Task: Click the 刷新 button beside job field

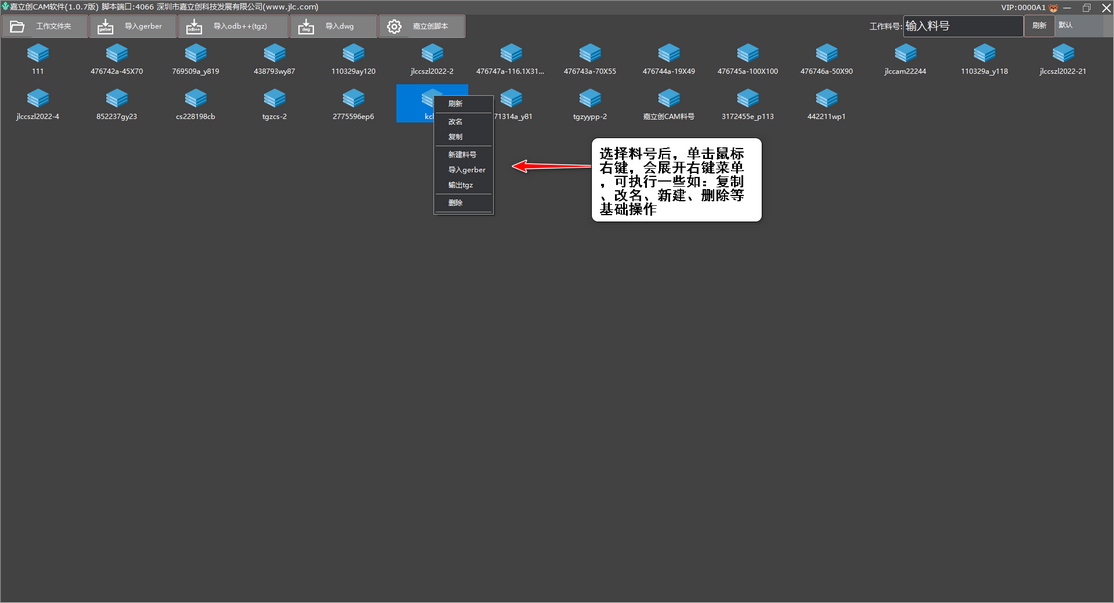Action: click(1039, 26)
